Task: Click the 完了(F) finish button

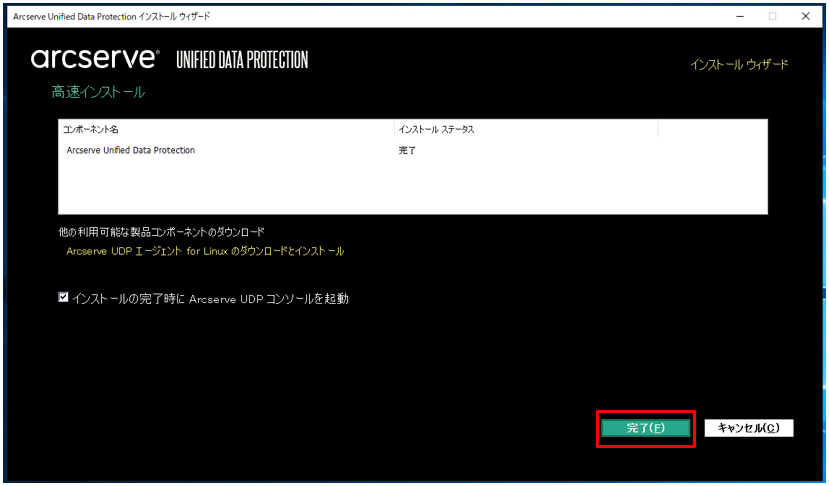Action: 646,428
